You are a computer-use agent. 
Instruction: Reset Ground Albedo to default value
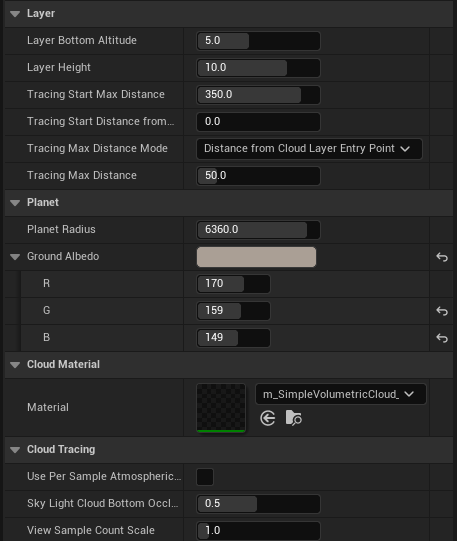[442, 257]
